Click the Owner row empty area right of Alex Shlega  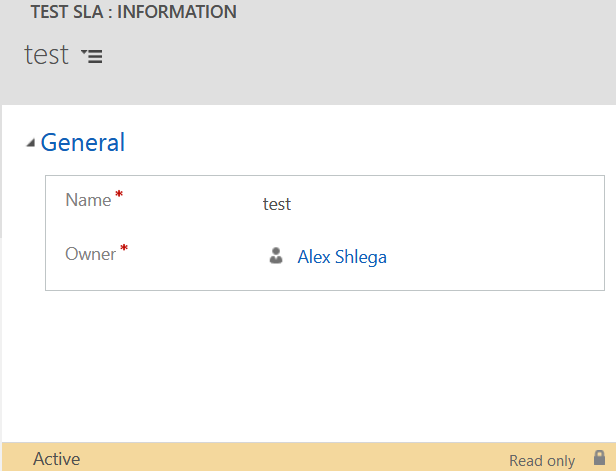click(x=495, y=257)
